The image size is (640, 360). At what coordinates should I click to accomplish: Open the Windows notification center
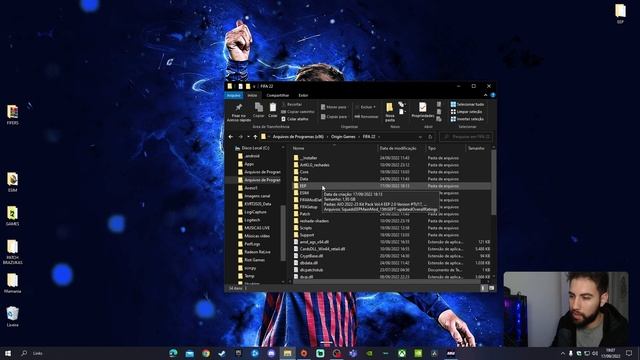coord(629,353)
